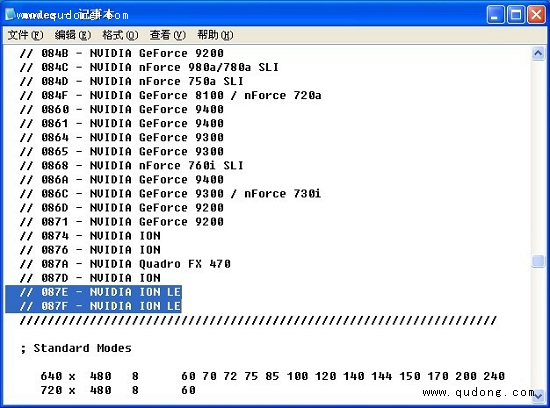550x408 pixels.
Task: Click the line '0876 - NVIDIA ION'
Action: 90,250
